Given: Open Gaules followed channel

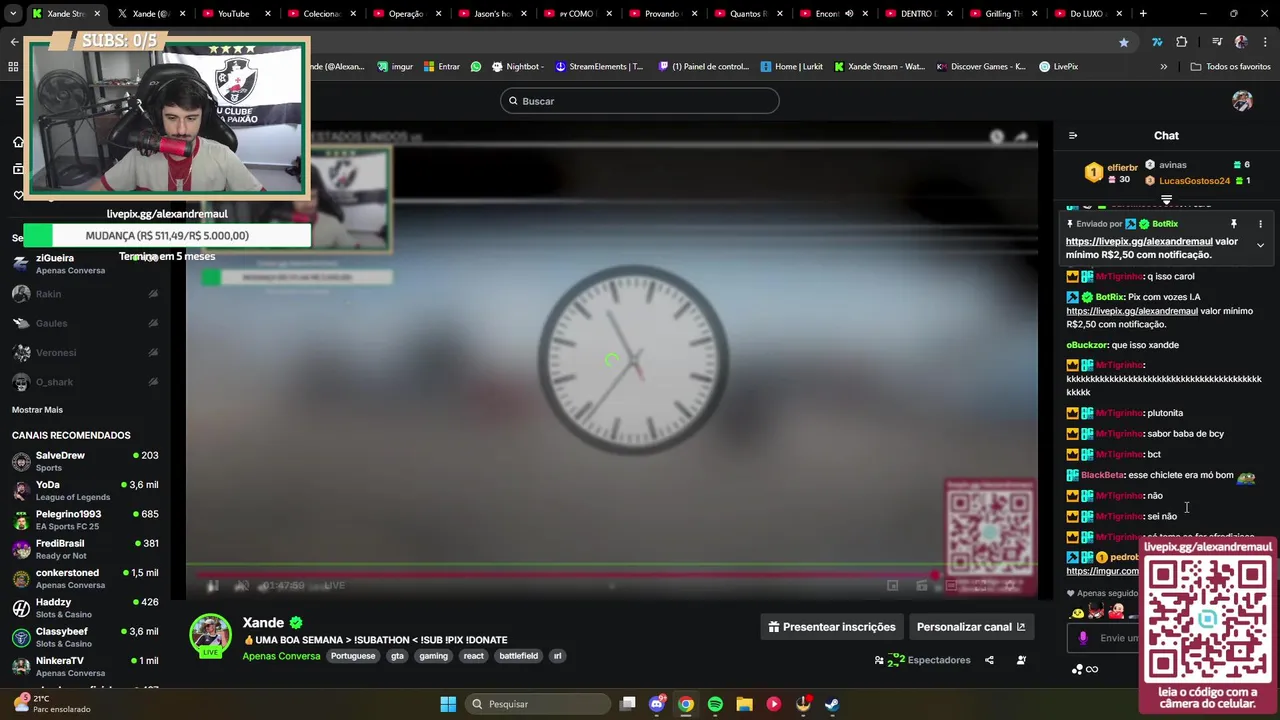Looking at the screenshot, I should (85, 323).
